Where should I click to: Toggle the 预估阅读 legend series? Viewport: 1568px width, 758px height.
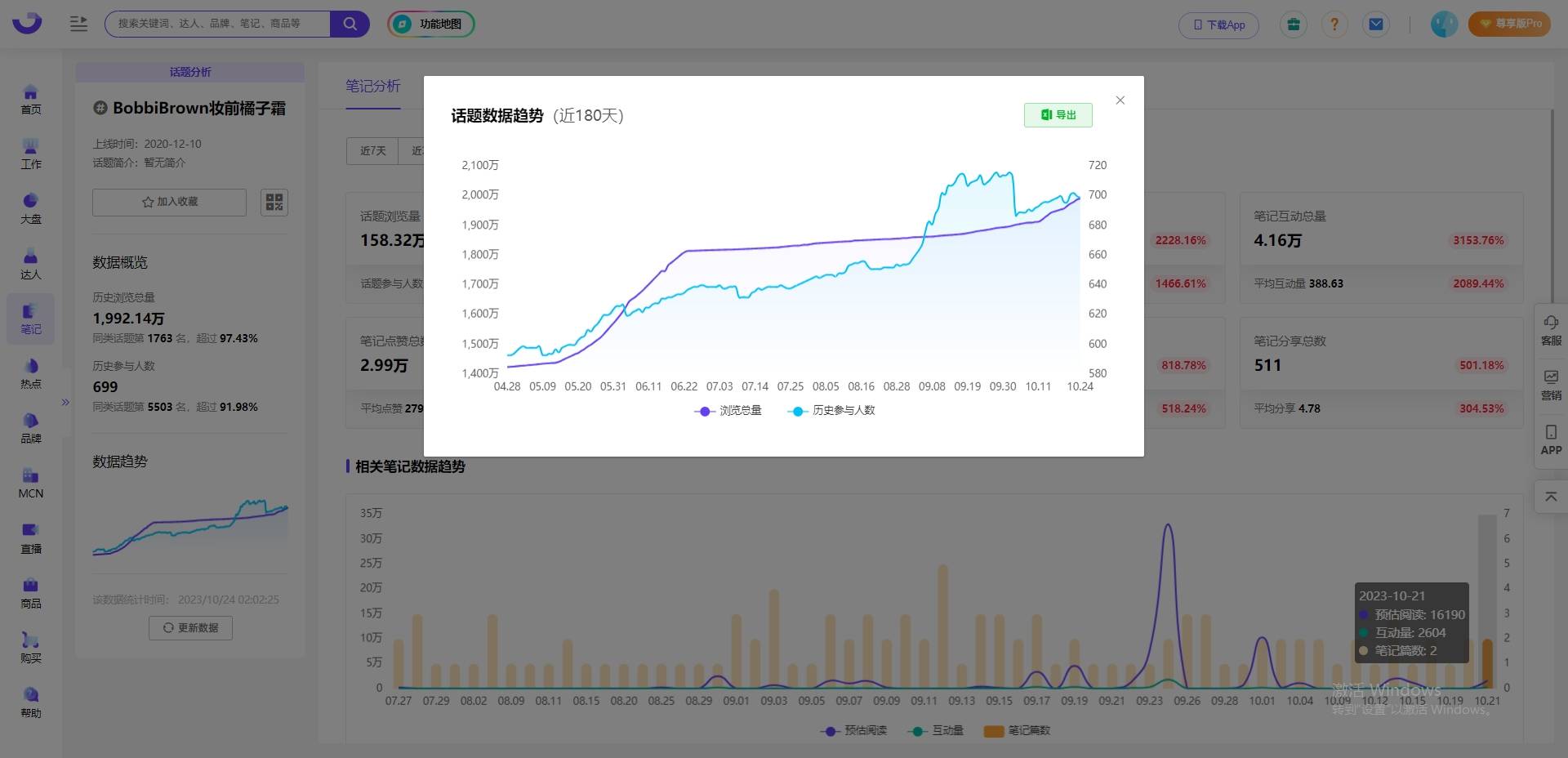click(853, 730)
